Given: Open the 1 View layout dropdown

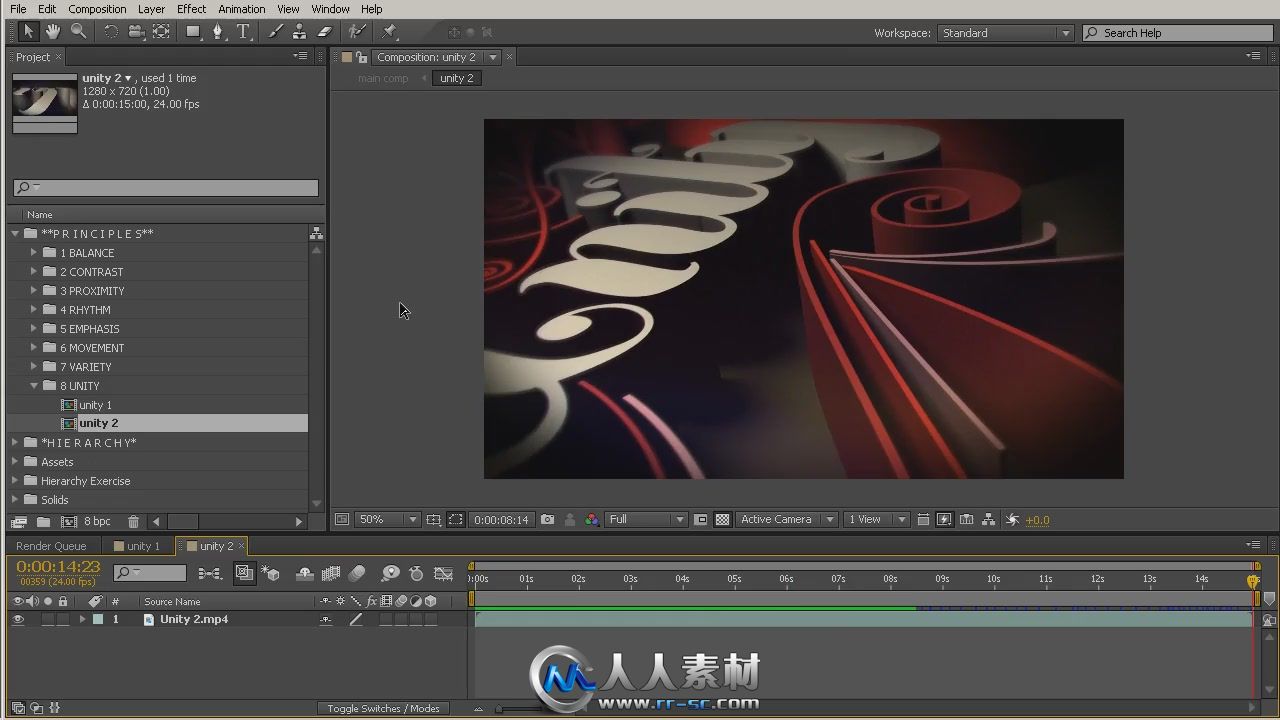Looking at the screenshot, I should click(877, 519).
